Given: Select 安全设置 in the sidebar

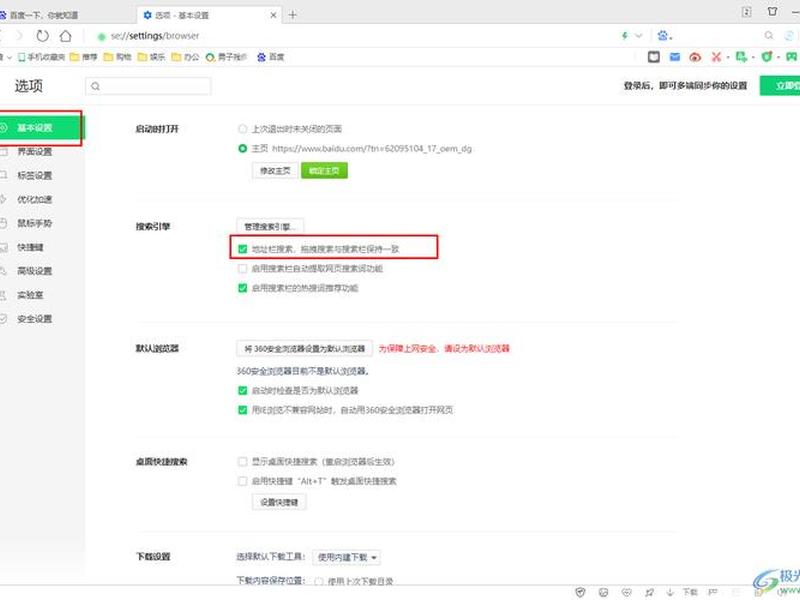Looking at the screenshot, I should click(x=35, y=319).
